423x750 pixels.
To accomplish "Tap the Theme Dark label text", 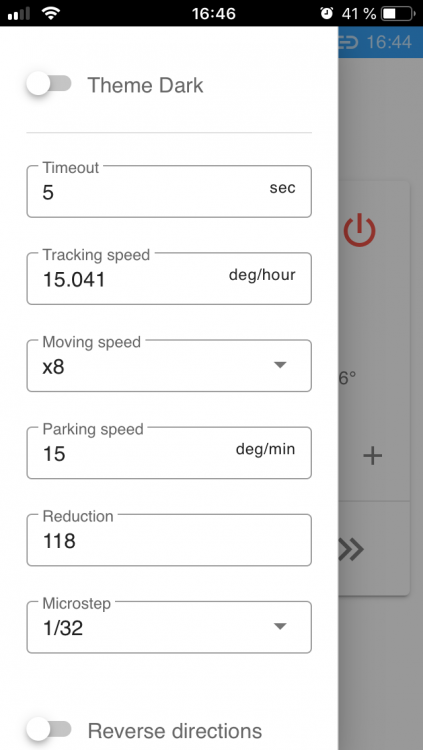I will pyautogui.click(x=145, y=85).
